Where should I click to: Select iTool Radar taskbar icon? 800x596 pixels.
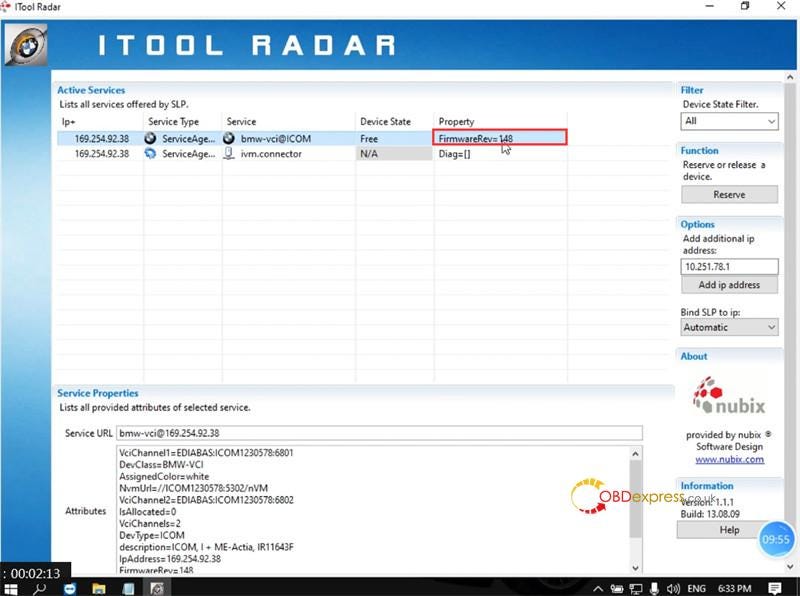(x=157, y=588)
